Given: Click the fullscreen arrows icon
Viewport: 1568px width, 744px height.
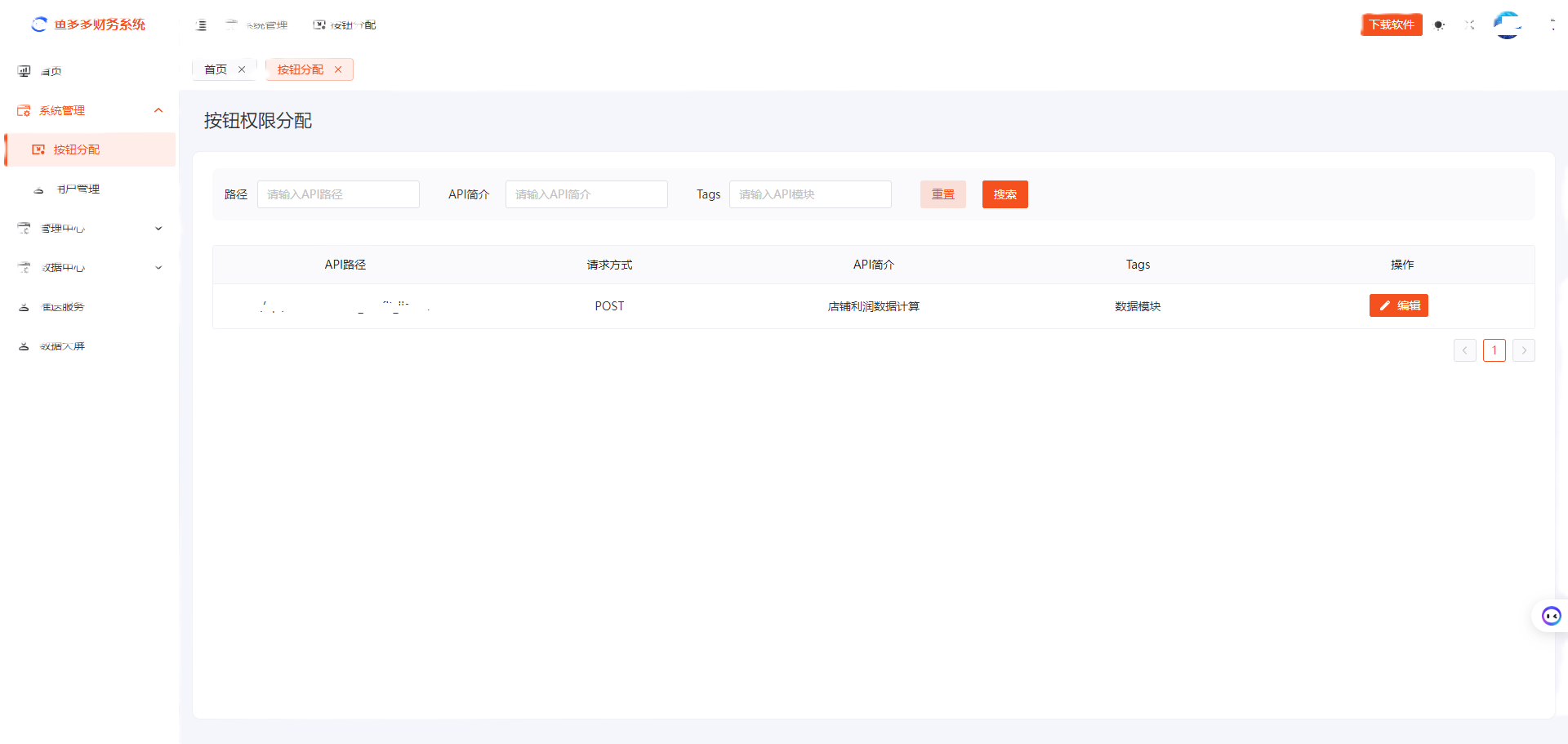Looking at the screenshot, I should tap(1470, 25).
